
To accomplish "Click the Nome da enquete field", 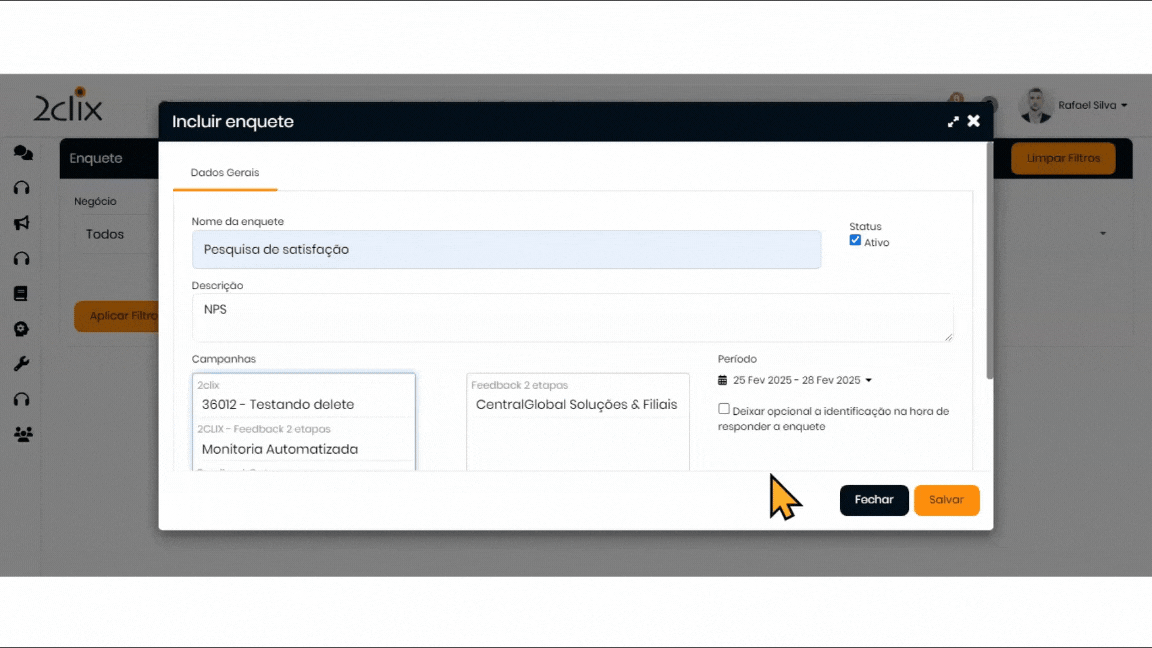I will click(506, 250).
